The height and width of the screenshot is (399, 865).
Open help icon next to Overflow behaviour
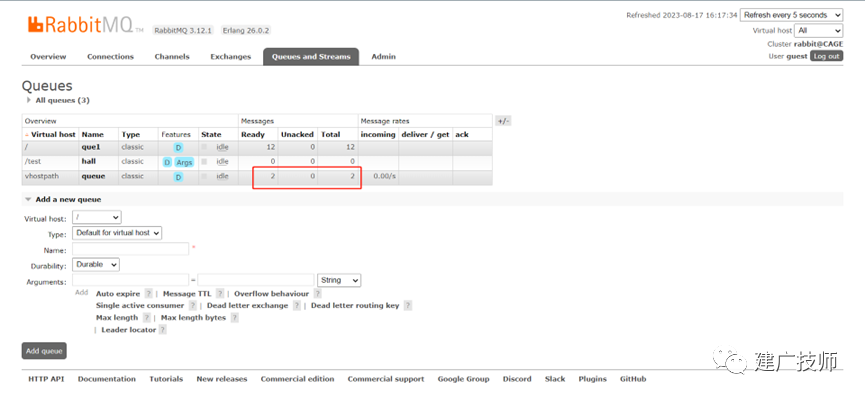tap(318, 294)
